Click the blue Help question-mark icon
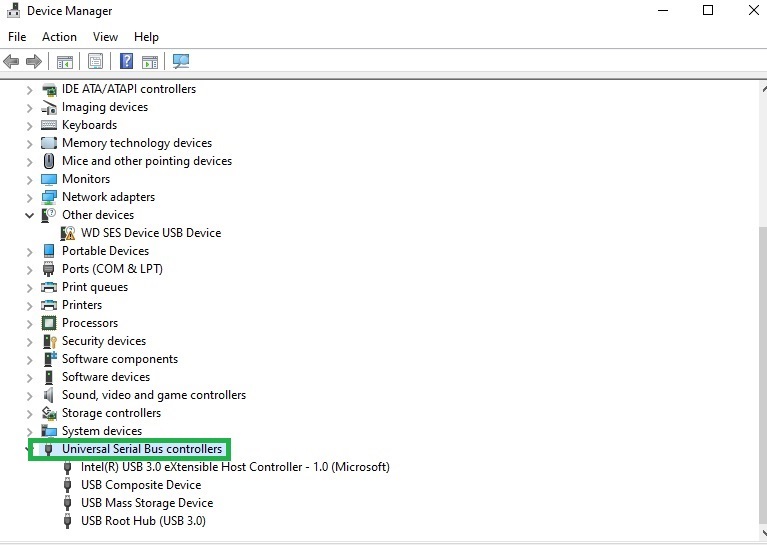 (126, 61)
